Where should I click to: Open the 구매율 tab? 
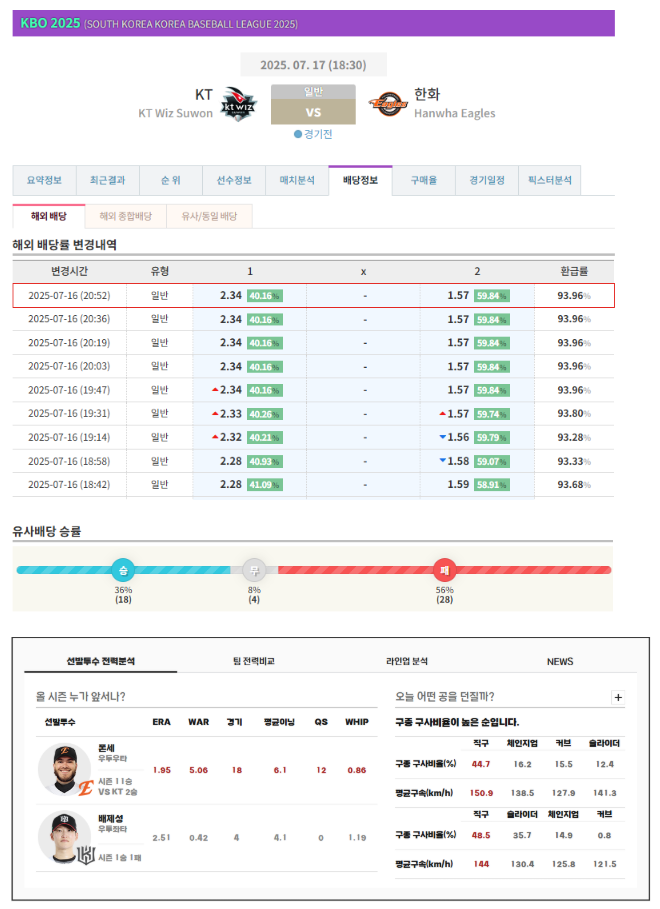[x=423, y=180]
